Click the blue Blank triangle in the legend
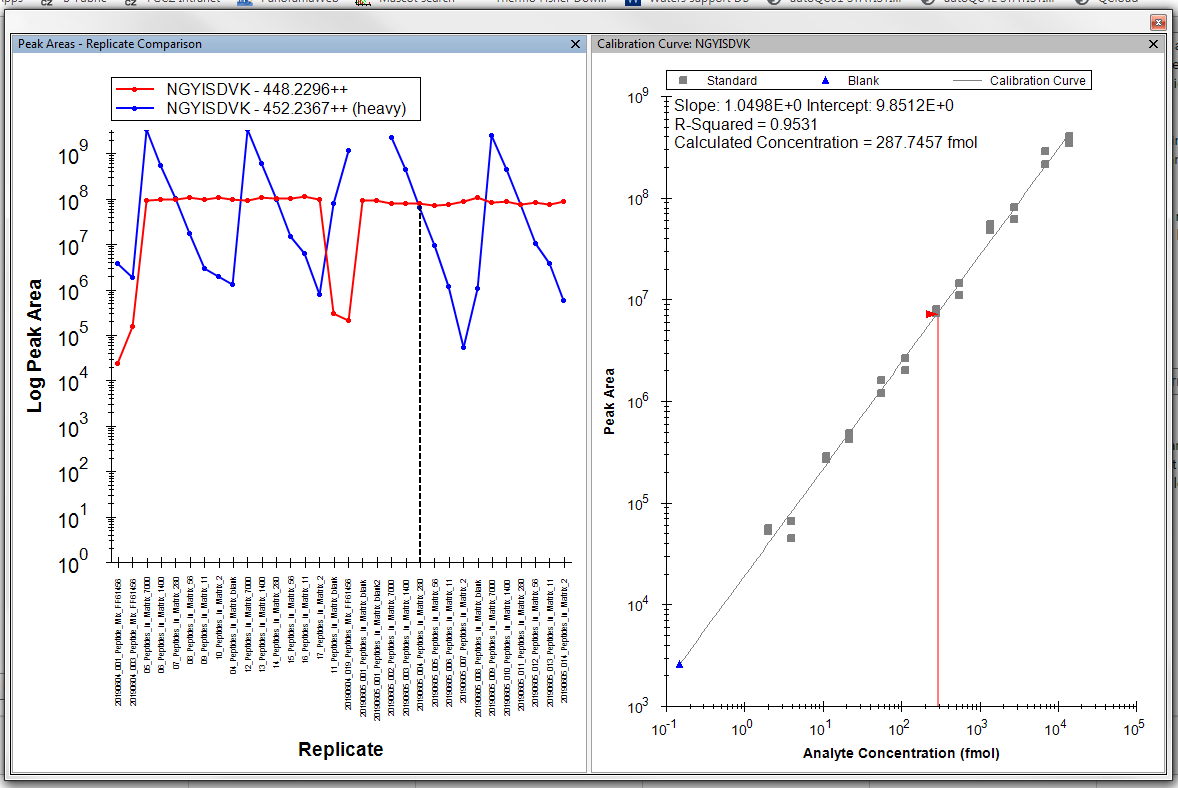Viewport: 1178px width, 788px height. point(824,81)
